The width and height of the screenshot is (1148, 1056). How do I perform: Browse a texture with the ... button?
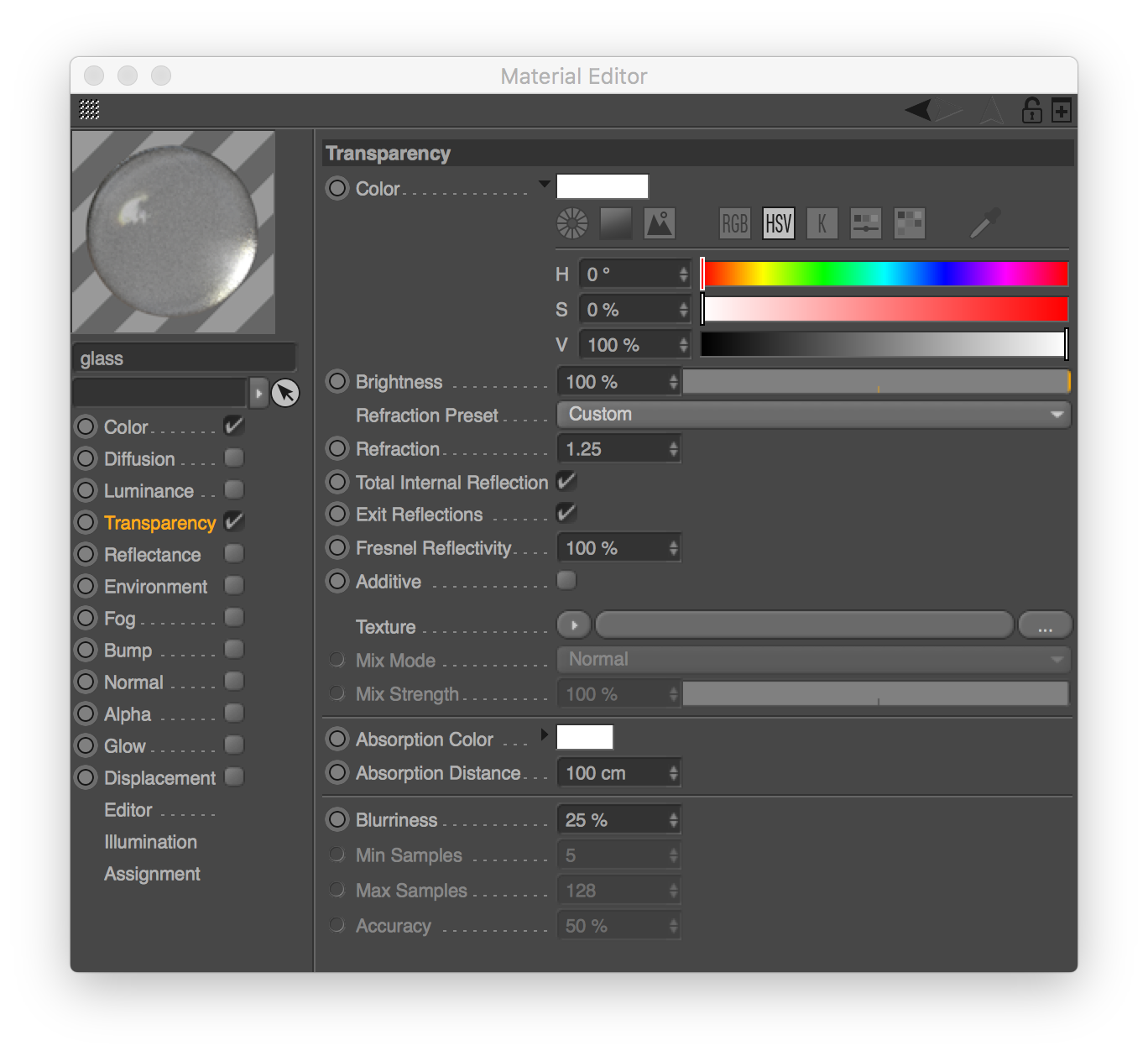(1044, 625)
